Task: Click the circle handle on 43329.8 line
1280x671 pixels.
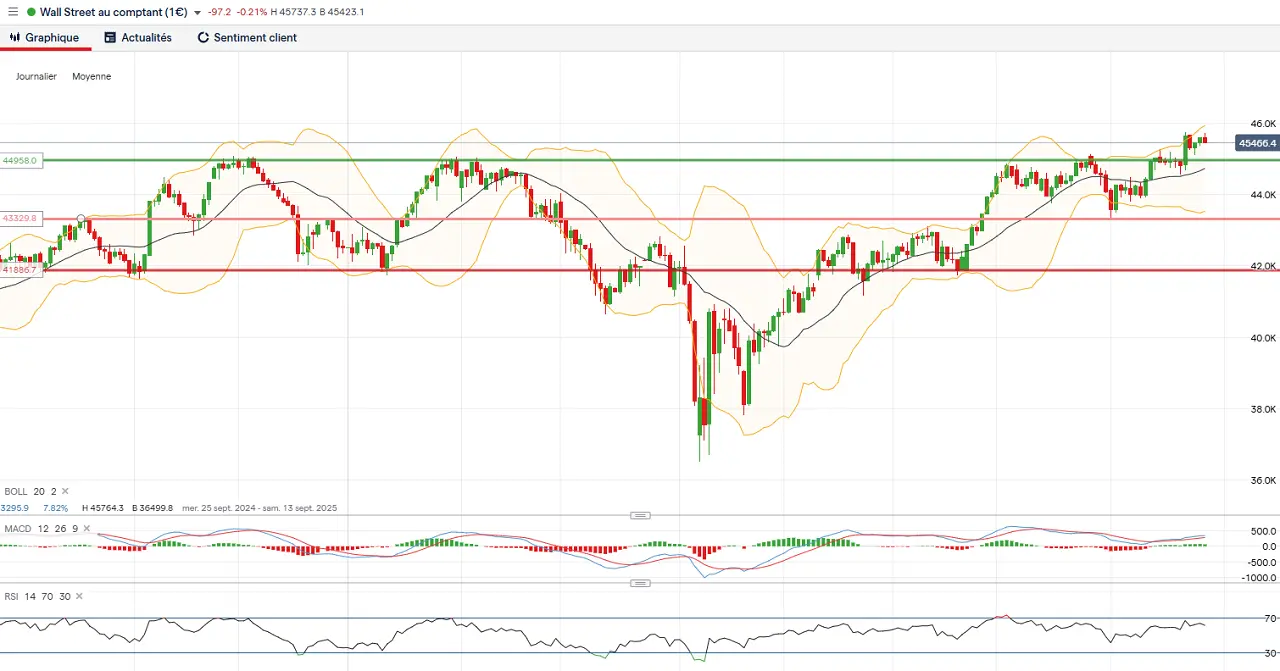Action: [81, 218]
